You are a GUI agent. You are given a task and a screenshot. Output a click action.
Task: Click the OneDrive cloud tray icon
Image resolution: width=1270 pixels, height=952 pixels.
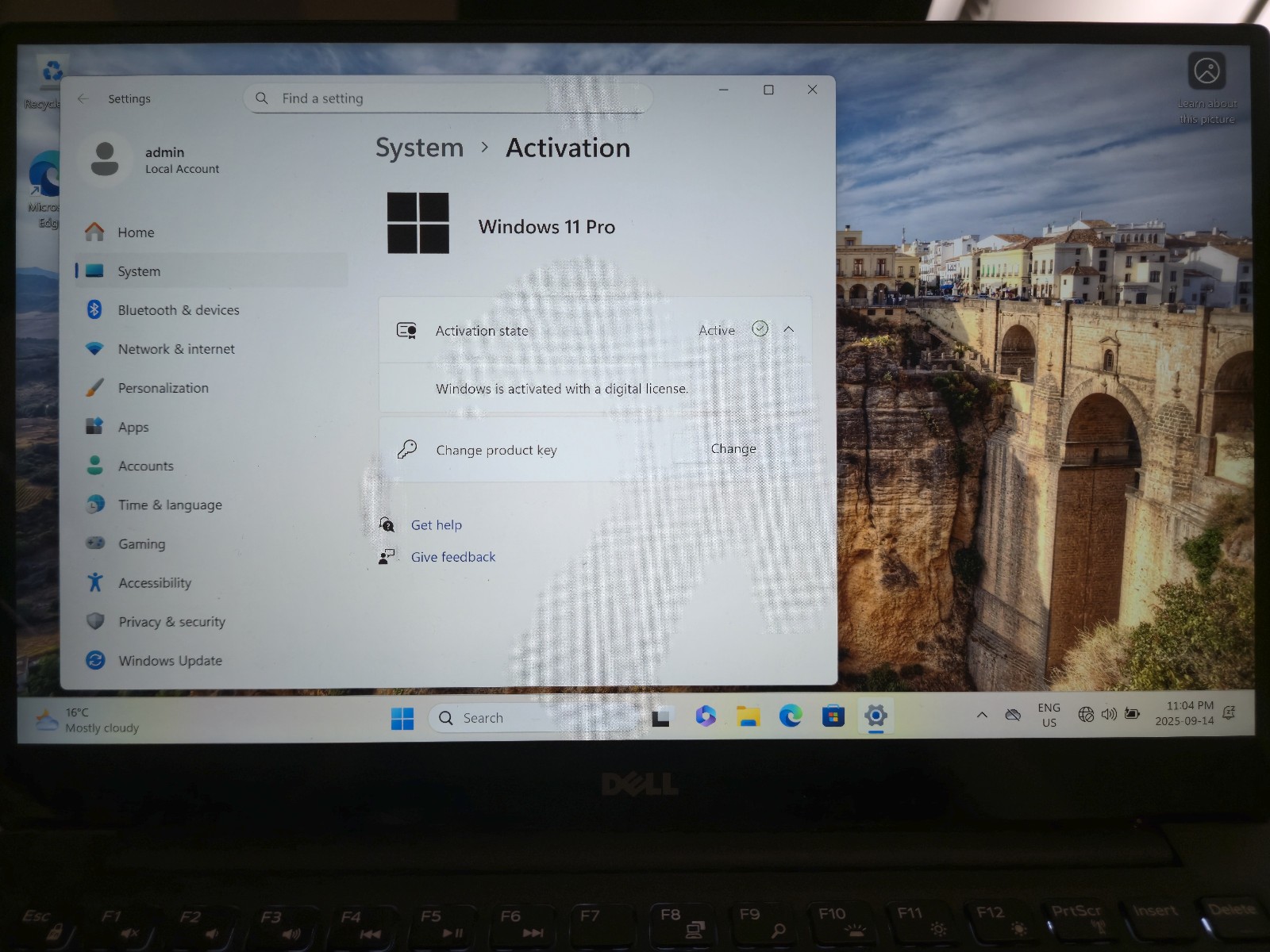[1013, 715]
